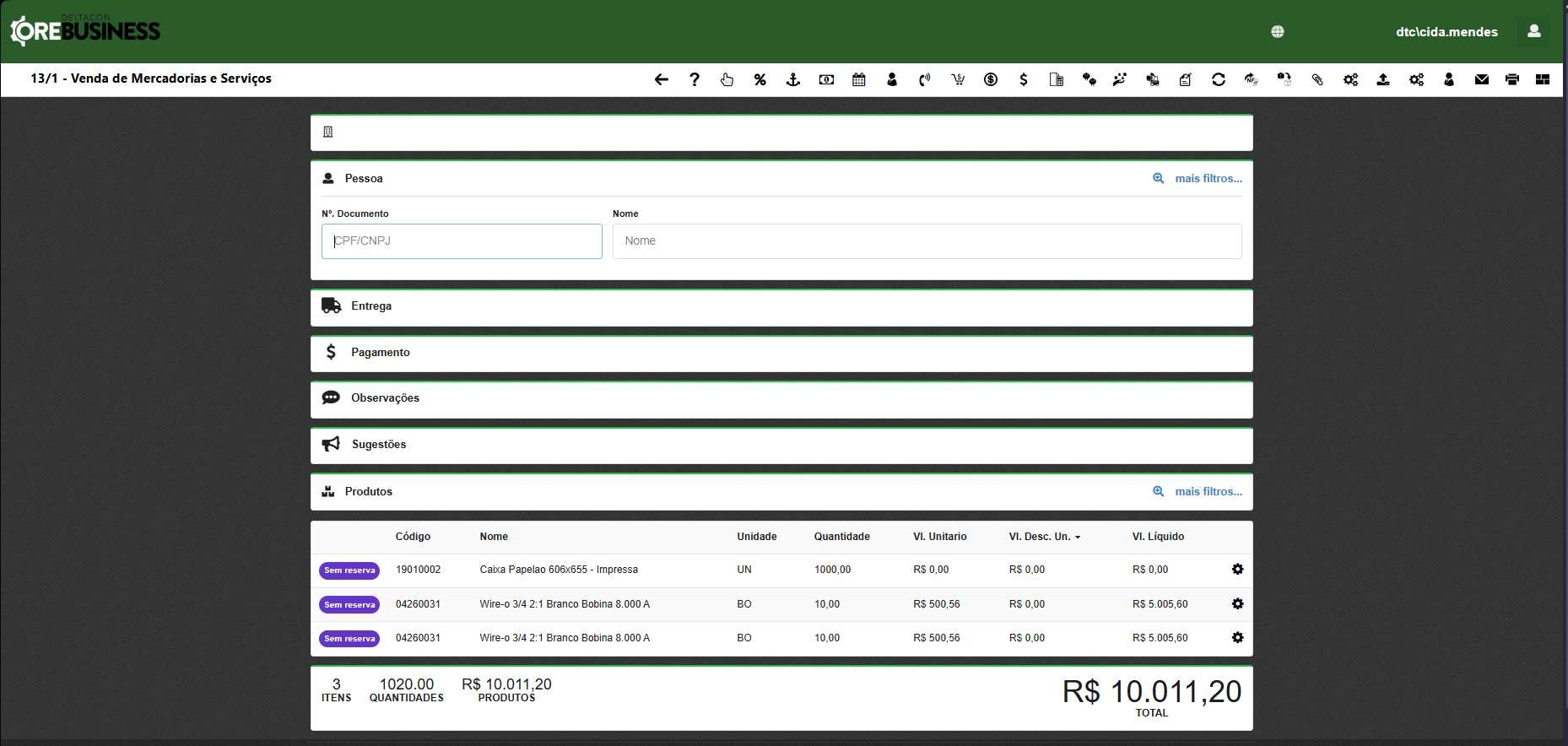Click the refresh arrows icon
Screen dimensions: 1568x746
pos(1218,79)
